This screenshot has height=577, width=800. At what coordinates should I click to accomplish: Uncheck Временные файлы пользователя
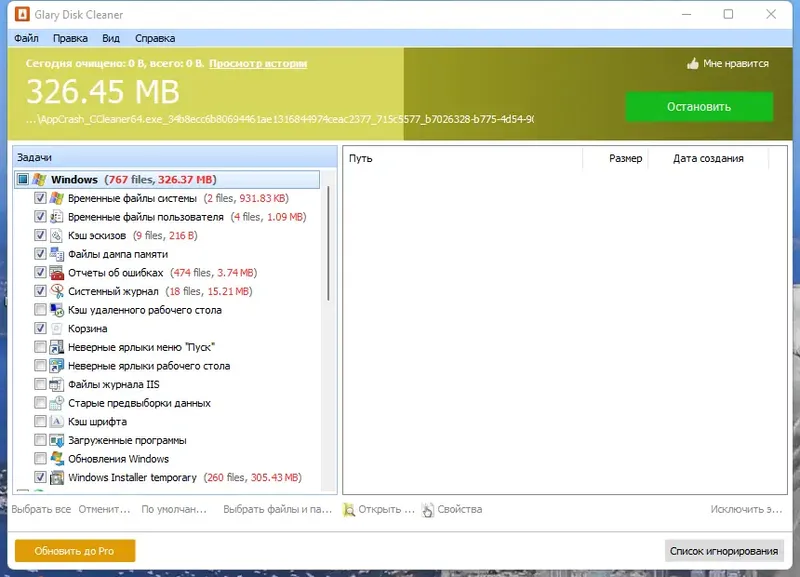40,217
